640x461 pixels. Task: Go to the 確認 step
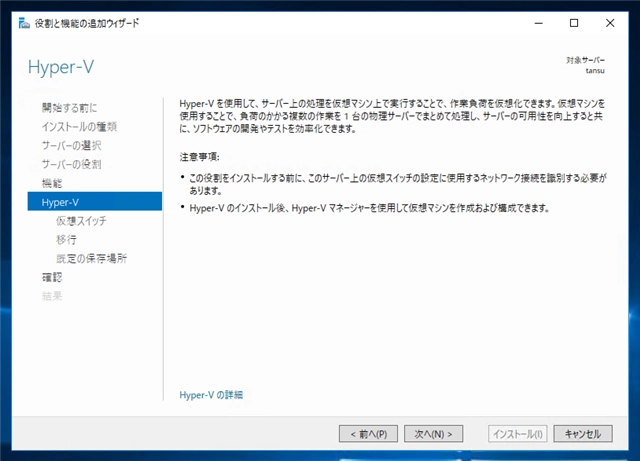pos(52,277)
